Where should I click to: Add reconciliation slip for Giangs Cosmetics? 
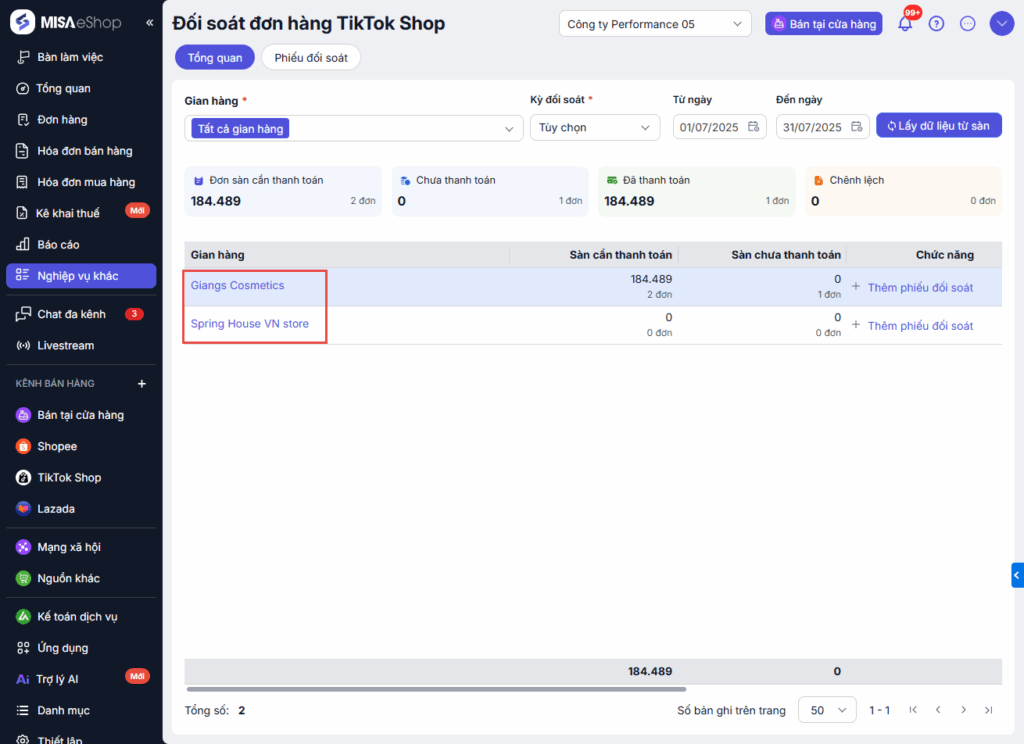(x=912, y=287)
